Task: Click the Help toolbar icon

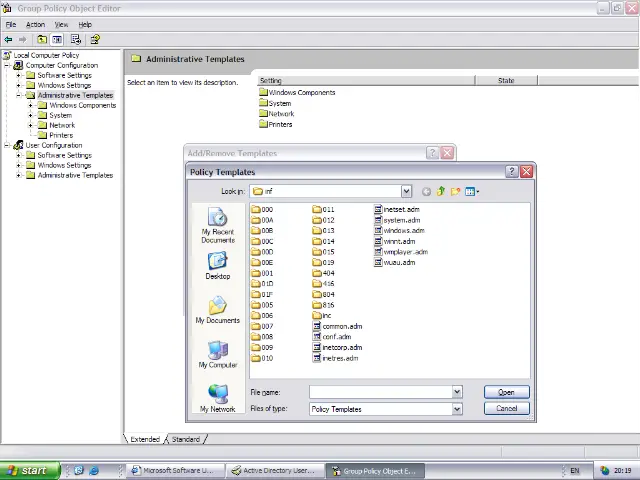Action: point(95,40)
